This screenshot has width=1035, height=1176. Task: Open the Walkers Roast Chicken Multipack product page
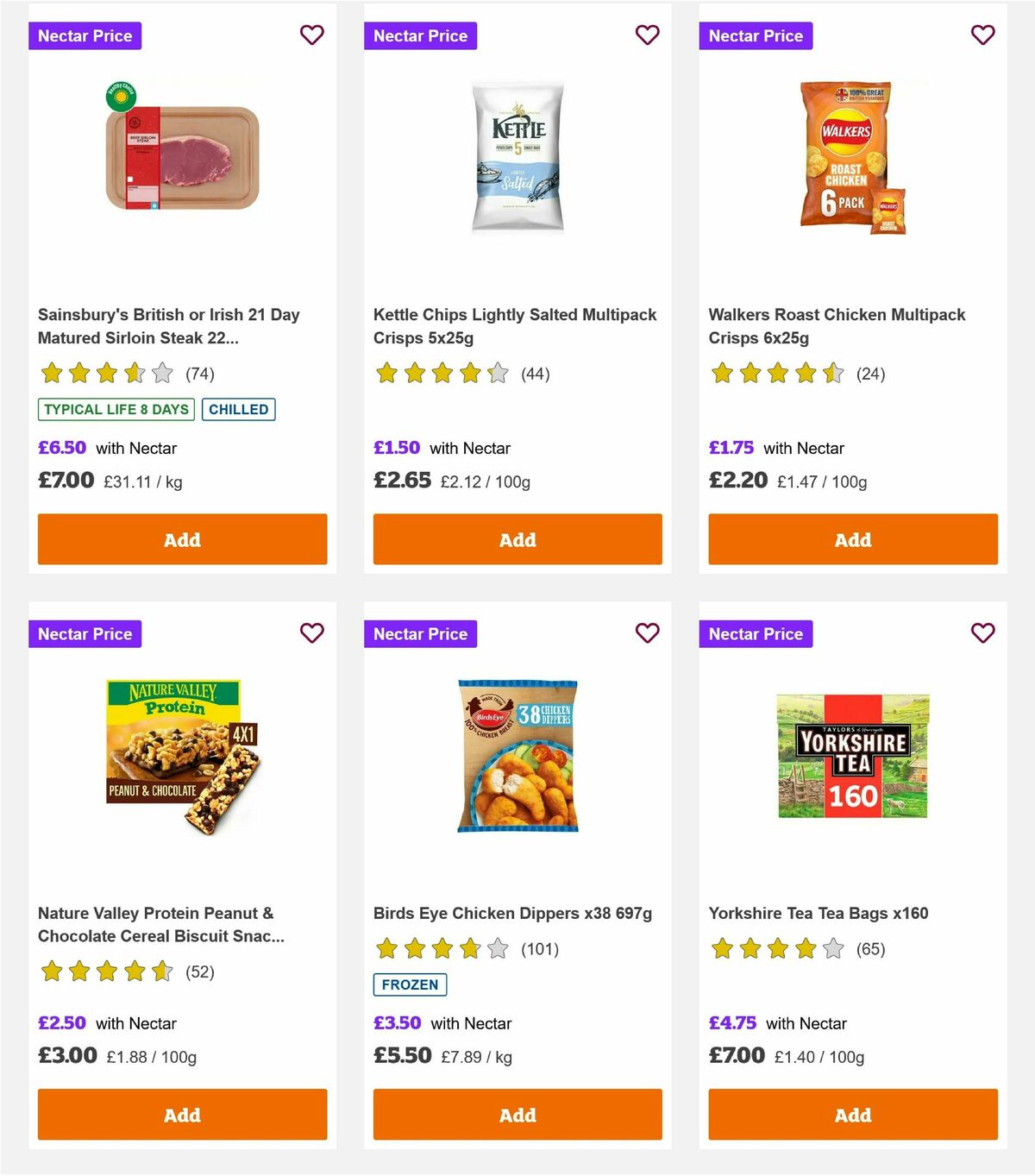(x=836, y=326)
